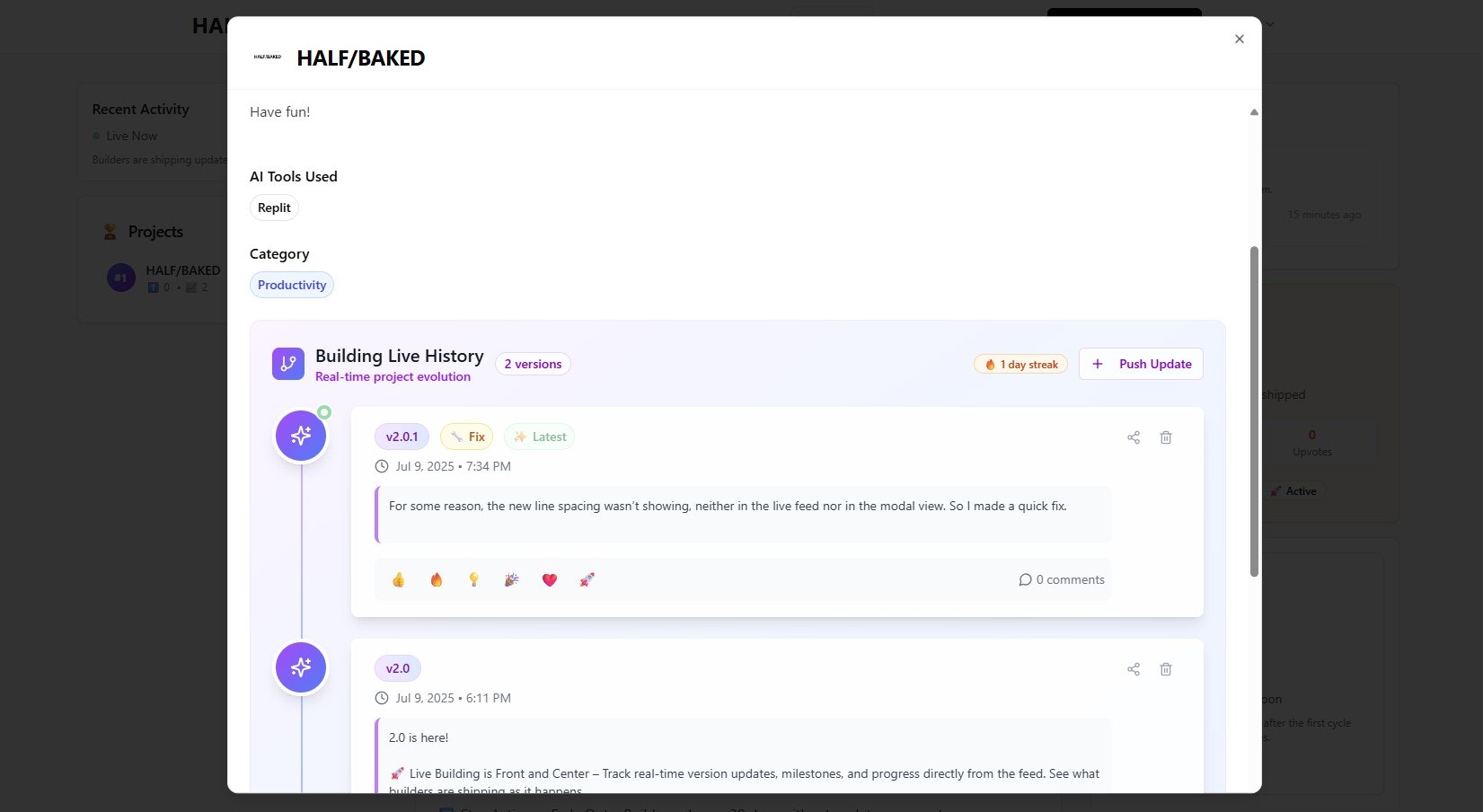Image resolution: width=1483 pixels, height=812 pixels.
Task: Click the Active status badge in background page
Action: point(1294,491)
